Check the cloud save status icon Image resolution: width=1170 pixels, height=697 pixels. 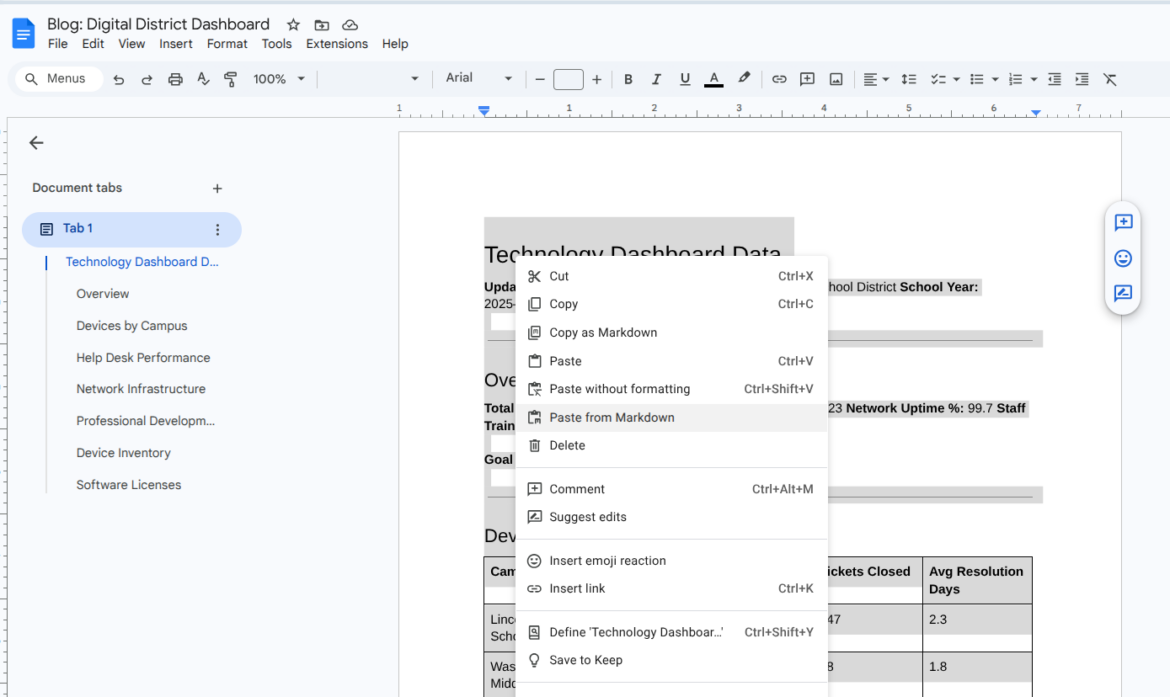350,25
